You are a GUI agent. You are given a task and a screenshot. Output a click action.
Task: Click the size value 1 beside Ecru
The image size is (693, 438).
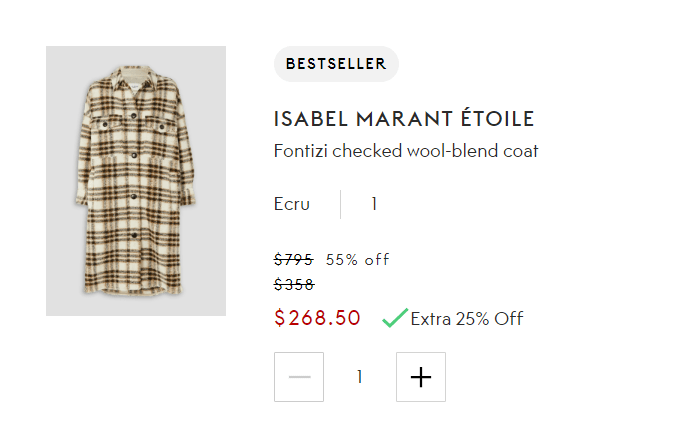pyautogui.click(x=374, y=204)
